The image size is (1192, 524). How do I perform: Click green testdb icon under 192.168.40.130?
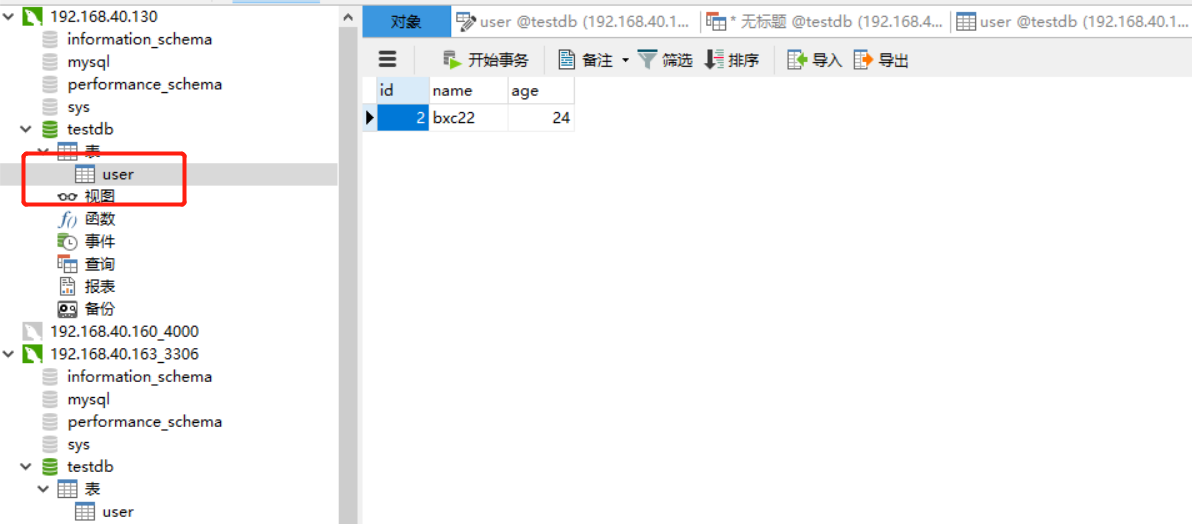click(50, 129)
